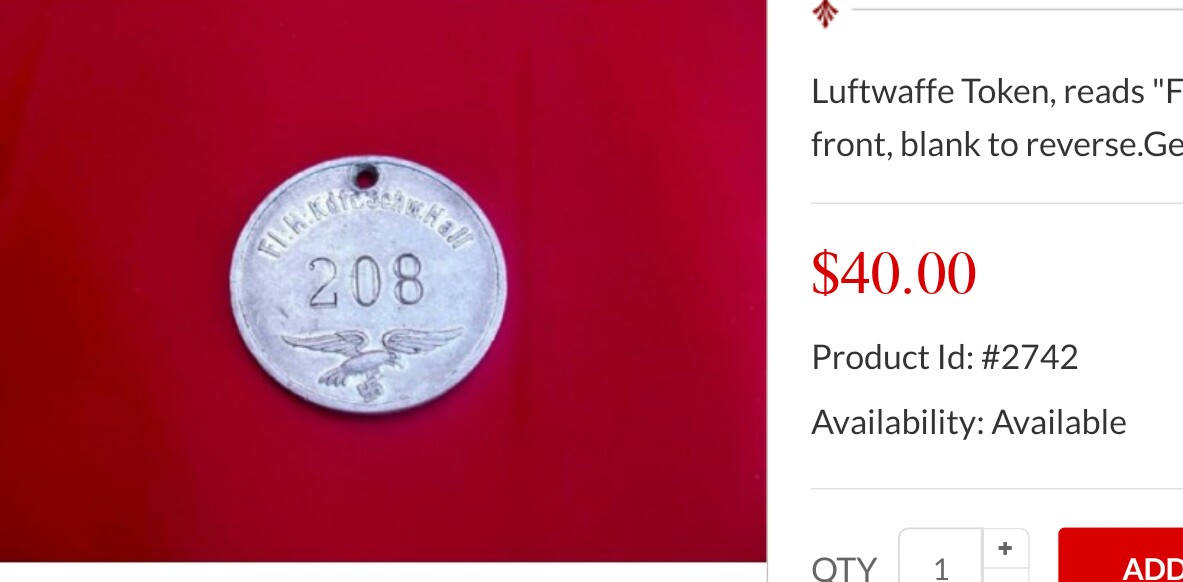
Task: Increase quantity using the plus button
Action: (x=1005, y=549)
